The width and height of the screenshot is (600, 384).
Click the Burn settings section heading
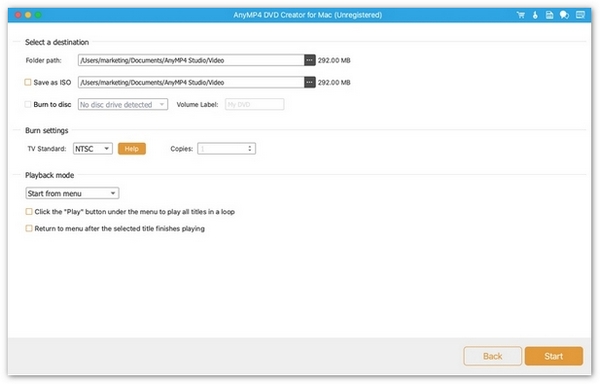click(x=47, y=130)
